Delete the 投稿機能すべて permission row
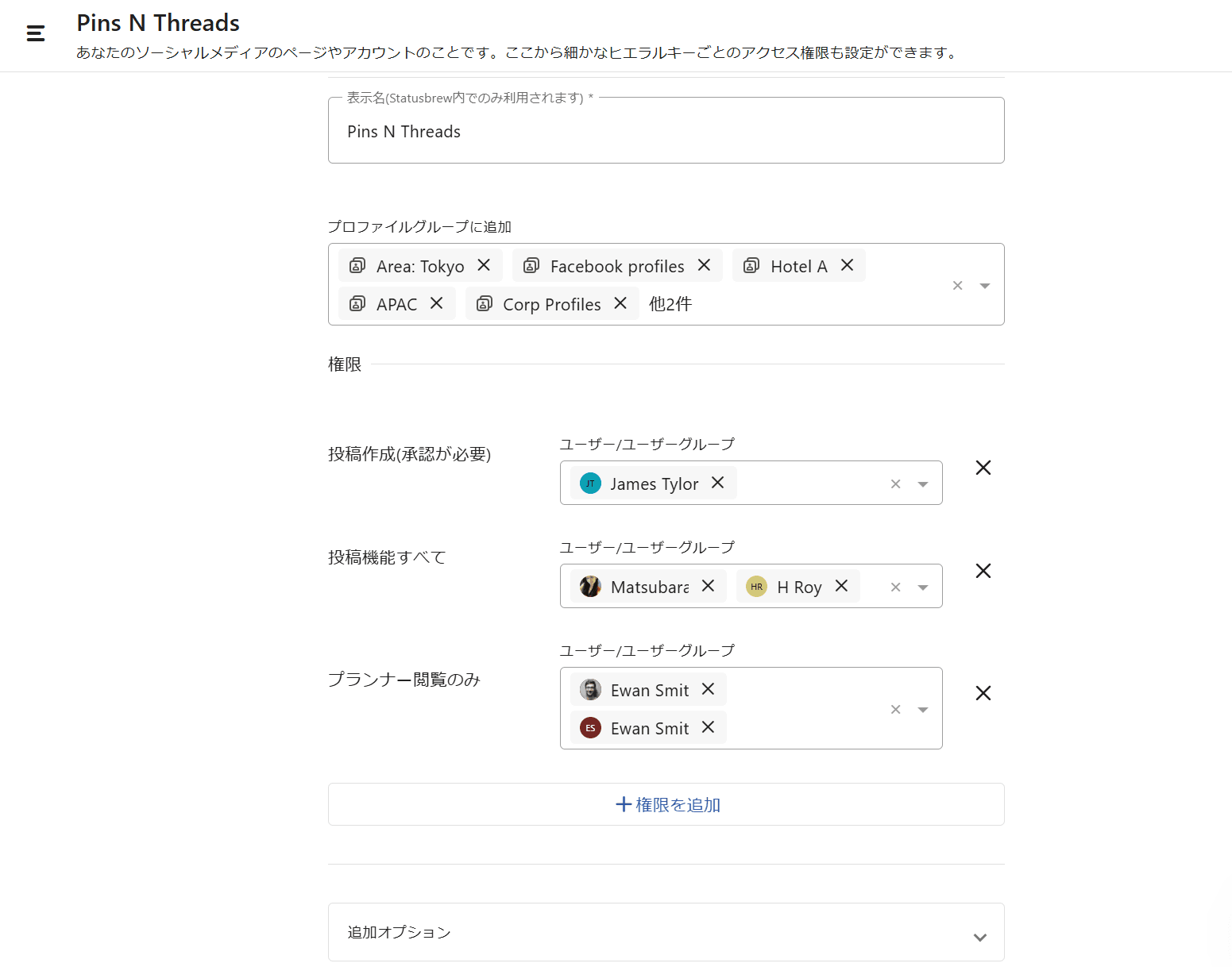Image resolution: width=1232 pixels, height=967 pixels. click(x=983, y=572)
